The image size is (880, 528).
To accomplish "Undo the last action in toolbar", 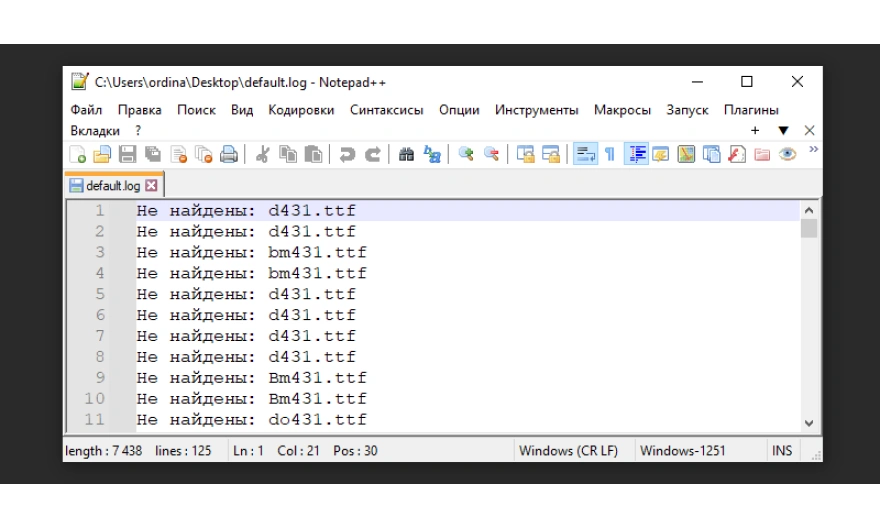I will (347, 154).
